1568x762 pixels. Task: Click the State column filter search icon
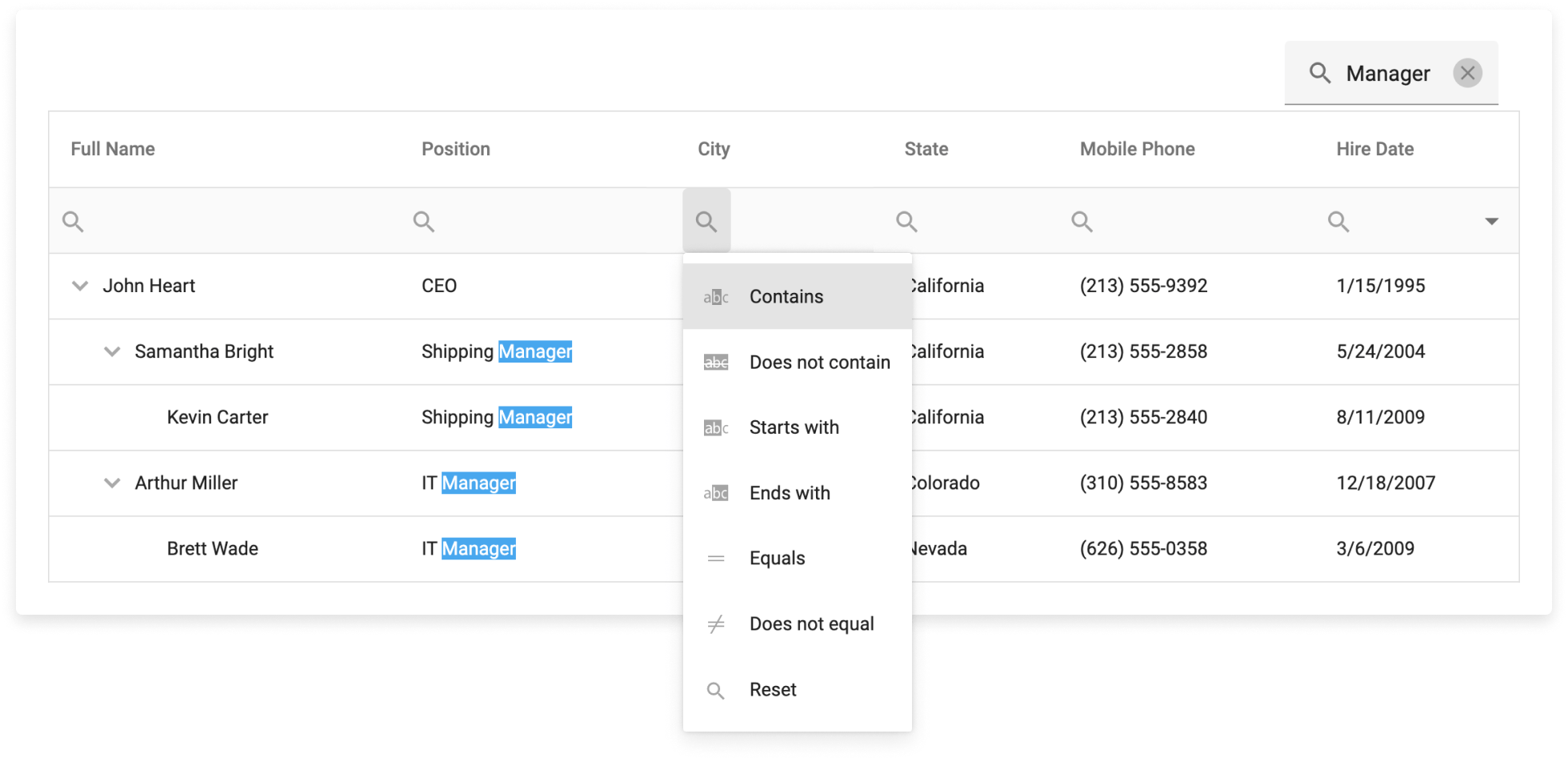(x=906, y=222)
